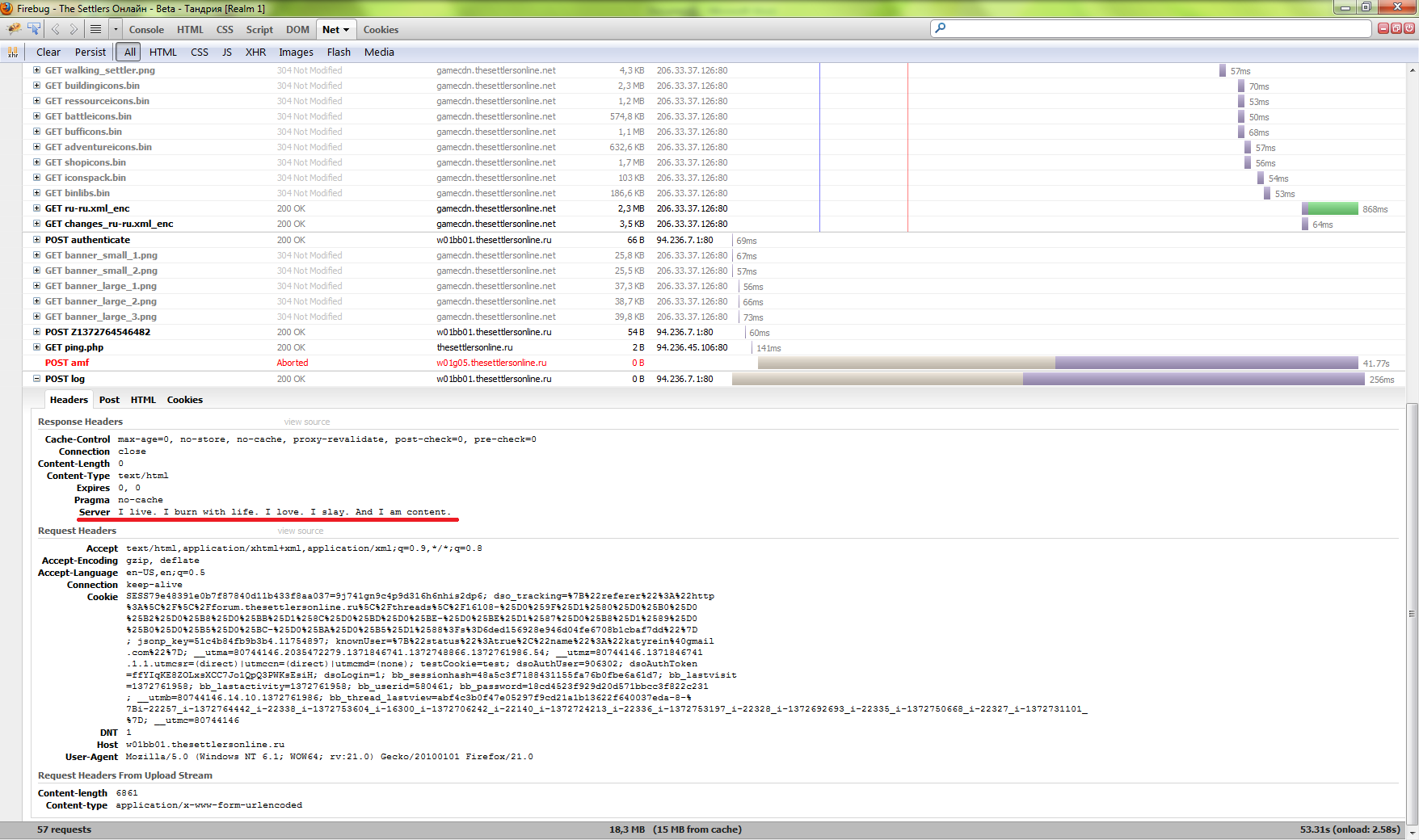Open the Net tab dropdown arrow
Viewport: 1419px width, 840px height.
coord(347,30)
